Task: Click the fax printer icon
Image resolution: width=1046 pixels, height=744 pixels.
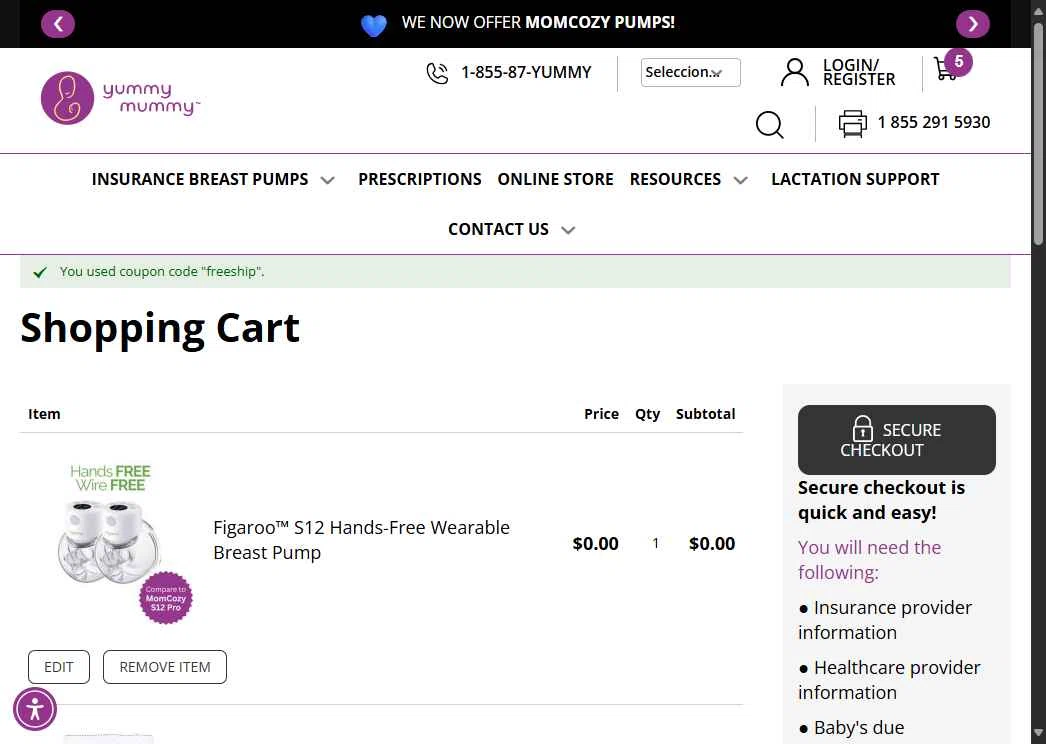Action: [852, 123]
